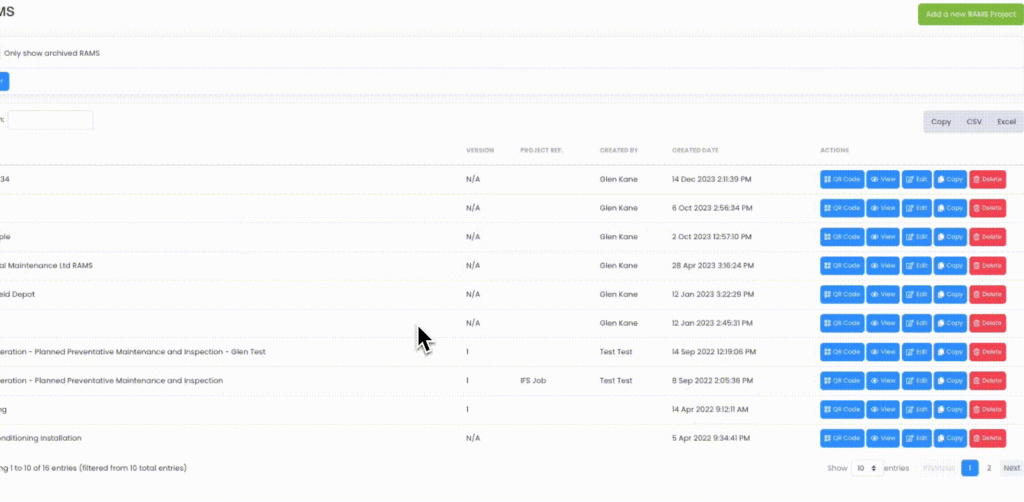
Task: Copy the RAMS created 28 Apr 2023
Action: click(950, 266)
